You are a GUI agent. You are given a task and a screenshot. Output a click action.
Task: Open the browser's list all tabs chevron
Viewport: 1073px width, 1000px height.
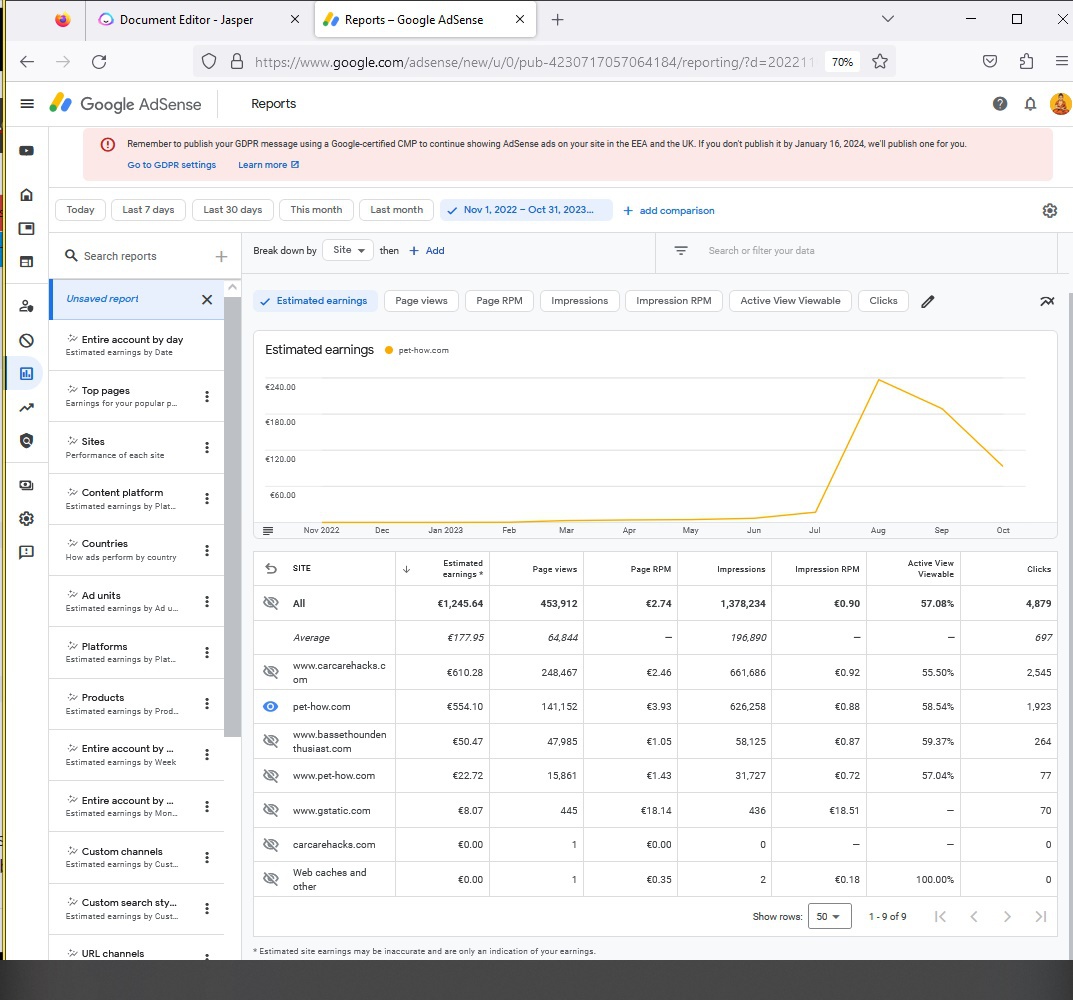[x=888, y=19]
